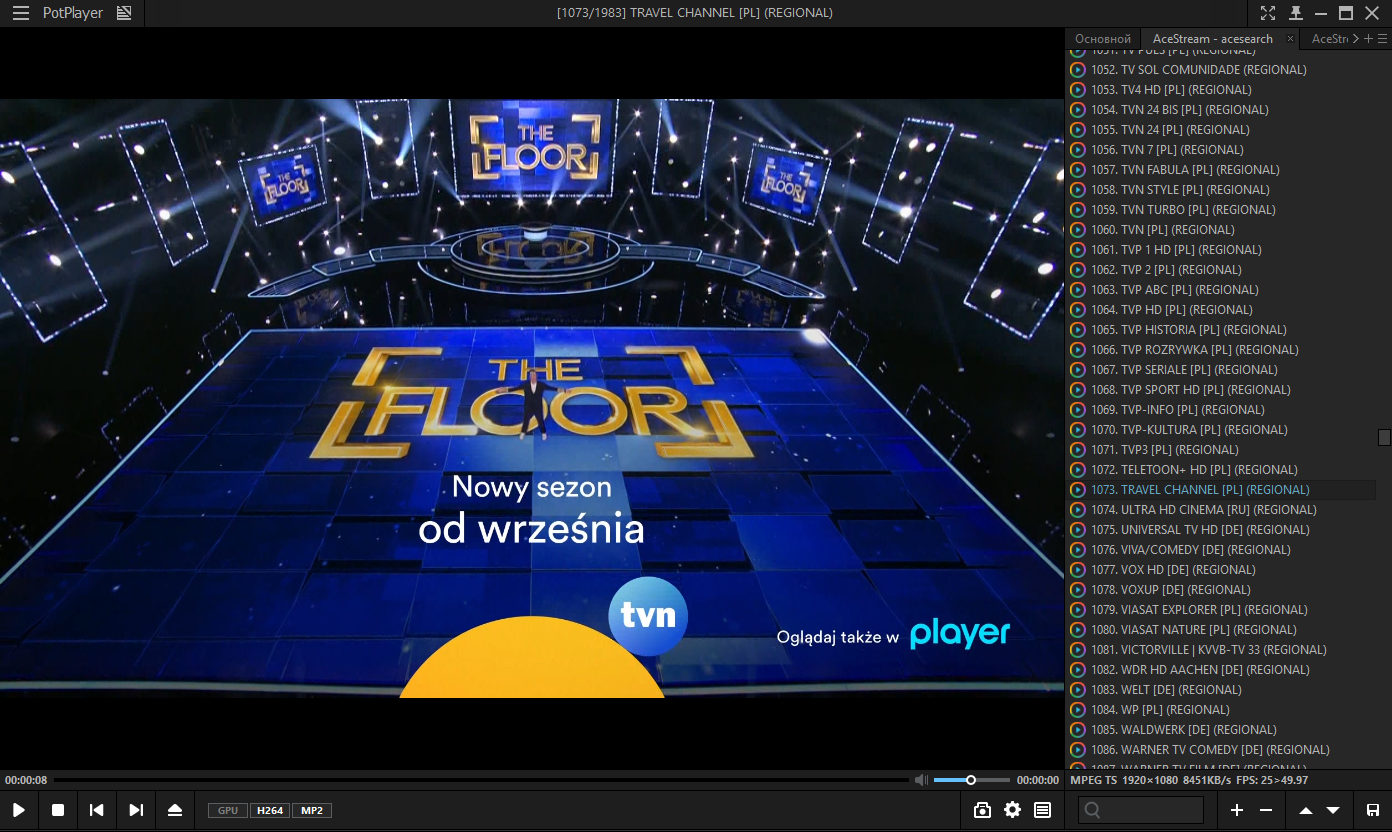Toggle fullscreen mode with the title bar arrows icon
The width and height of the screenshot is (1392, 832).
(1268, 13)
